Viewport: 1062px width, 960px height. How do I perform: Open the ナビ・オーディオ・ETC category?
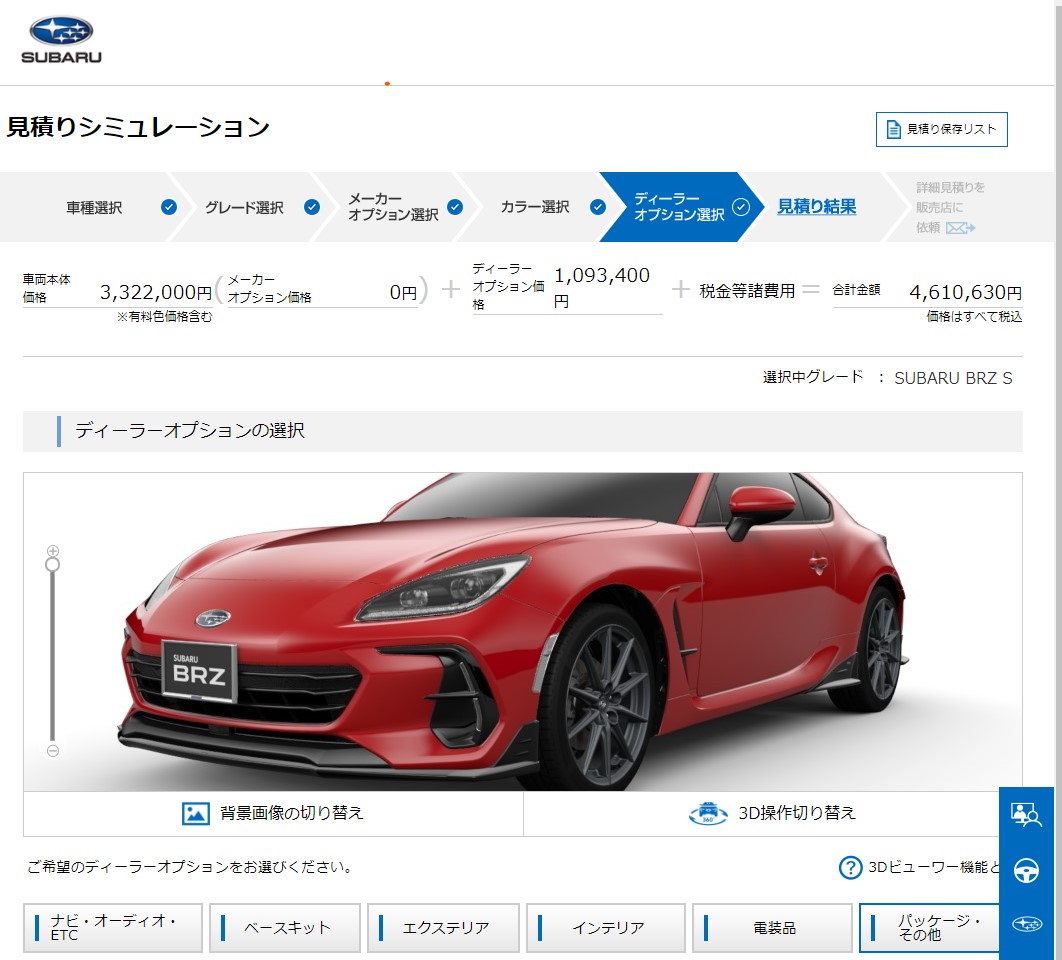[112, 927]
